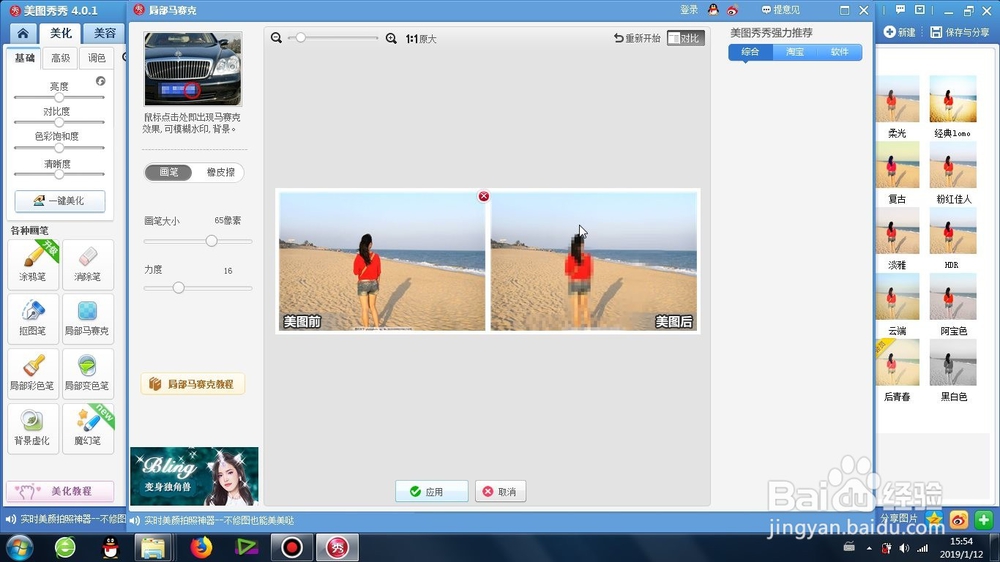Click the 应用 apply button
The image size is (1000, 562).
(x=432, y=491)
